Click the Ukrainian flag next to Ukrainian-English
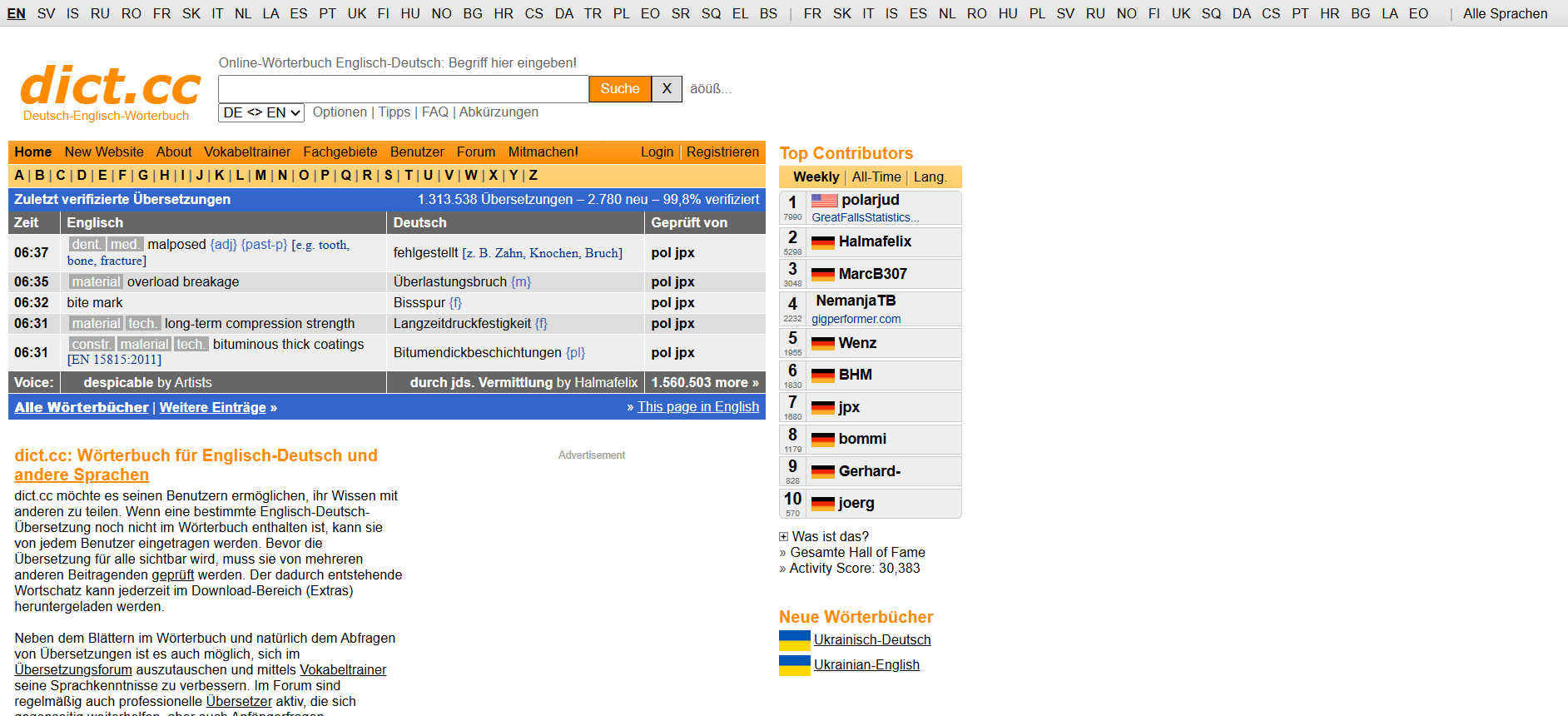Viewport: 1568px width, 716px height. 795,665
